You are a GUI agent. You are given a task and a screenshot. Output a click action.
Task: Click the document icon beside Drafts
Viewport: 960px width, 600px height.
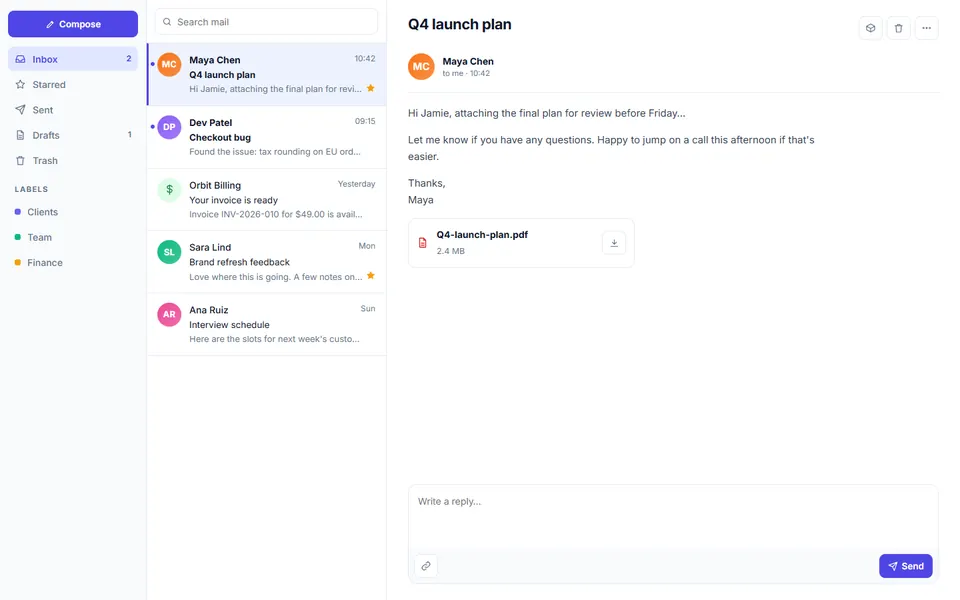[20, 135]
